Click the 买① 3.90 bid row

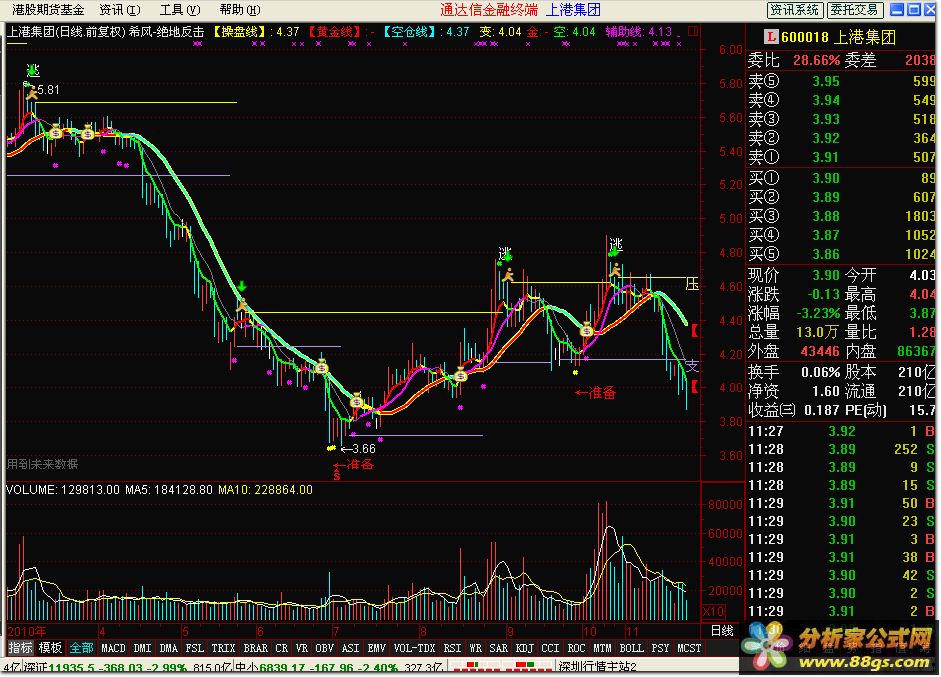click(841, 178)
